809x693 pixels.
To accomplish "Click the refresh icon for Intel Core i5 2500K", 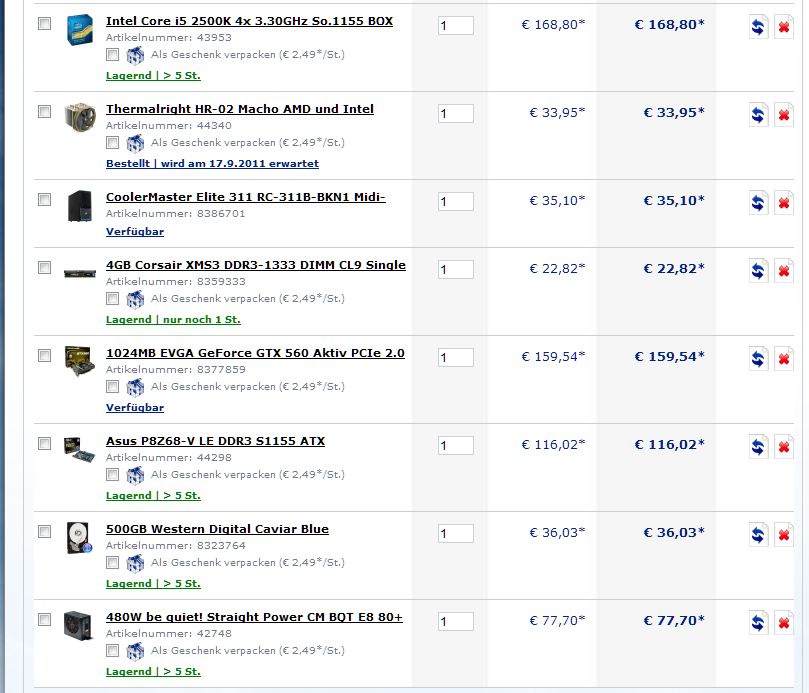I will [758, 27].
